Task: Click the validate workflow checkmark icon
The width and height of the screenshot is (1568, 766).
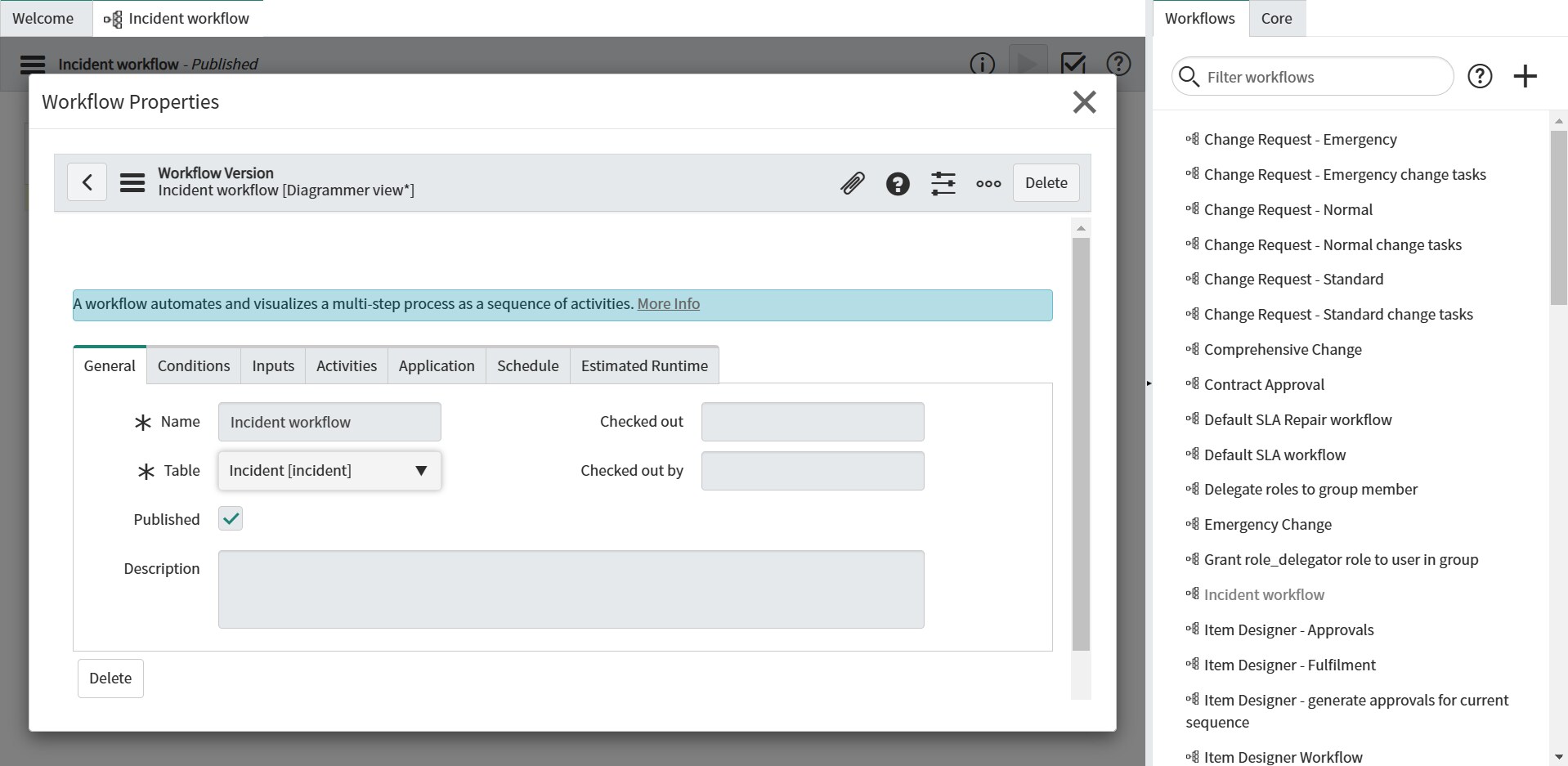Action: point(1073,63)
